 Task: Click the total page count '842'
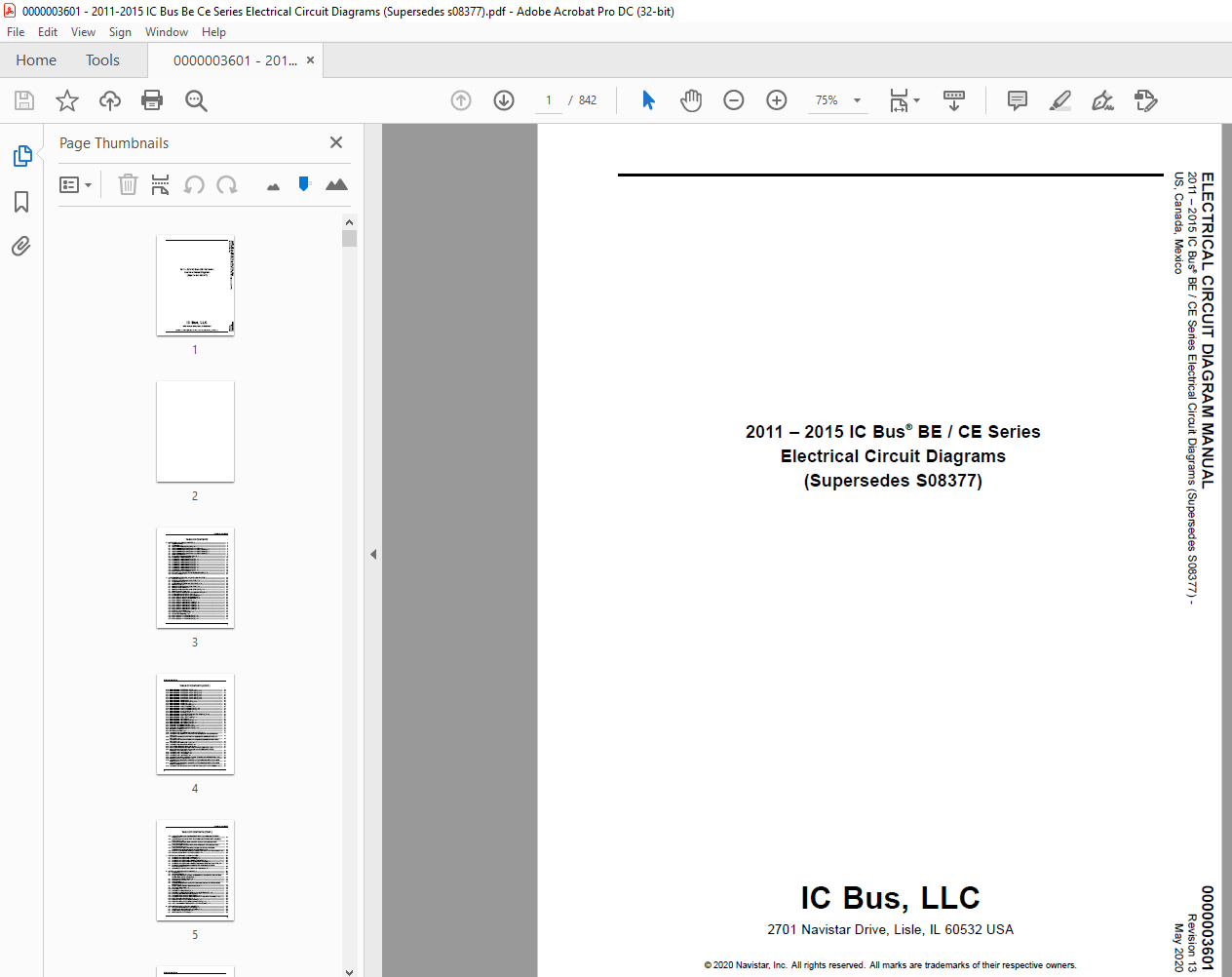[x=588, y=100]
